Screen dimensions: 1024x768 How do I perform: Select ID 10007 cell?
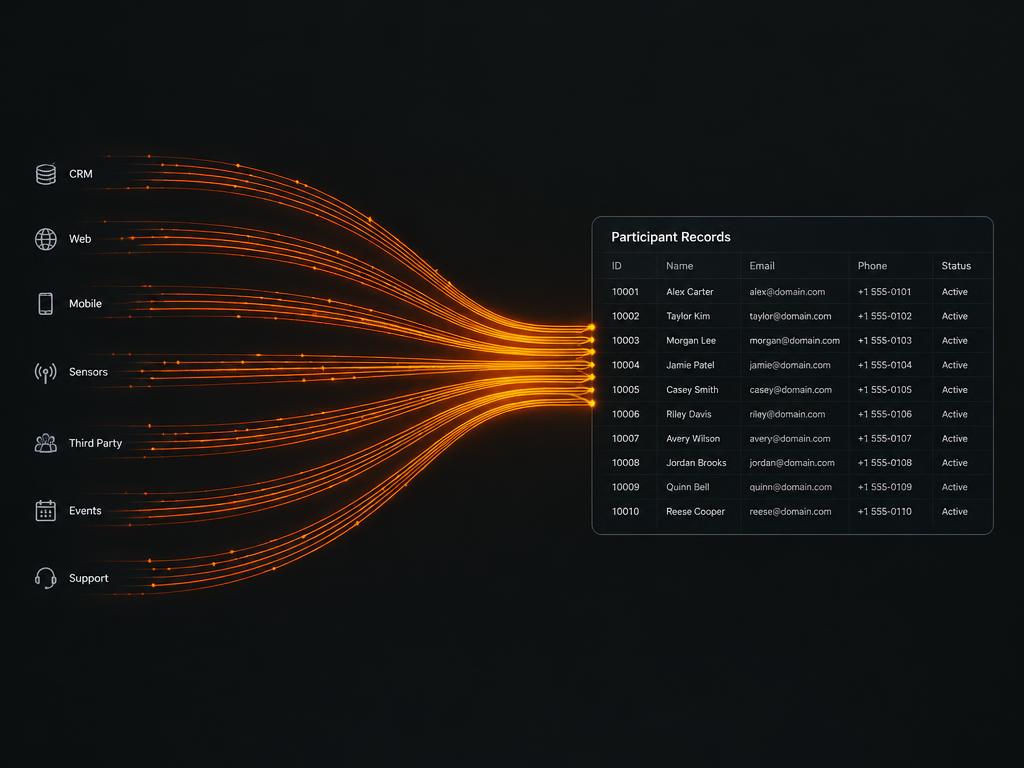625,439
